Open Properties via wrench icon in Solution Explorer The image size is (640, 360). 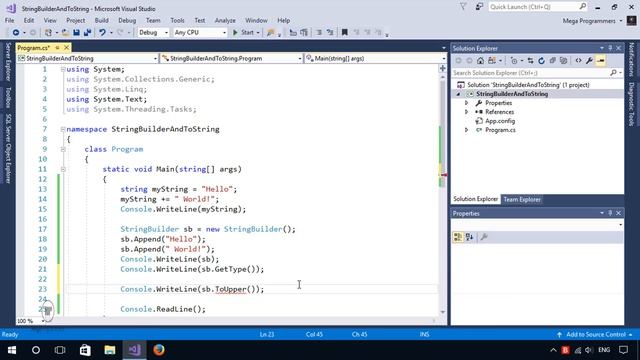589,61
